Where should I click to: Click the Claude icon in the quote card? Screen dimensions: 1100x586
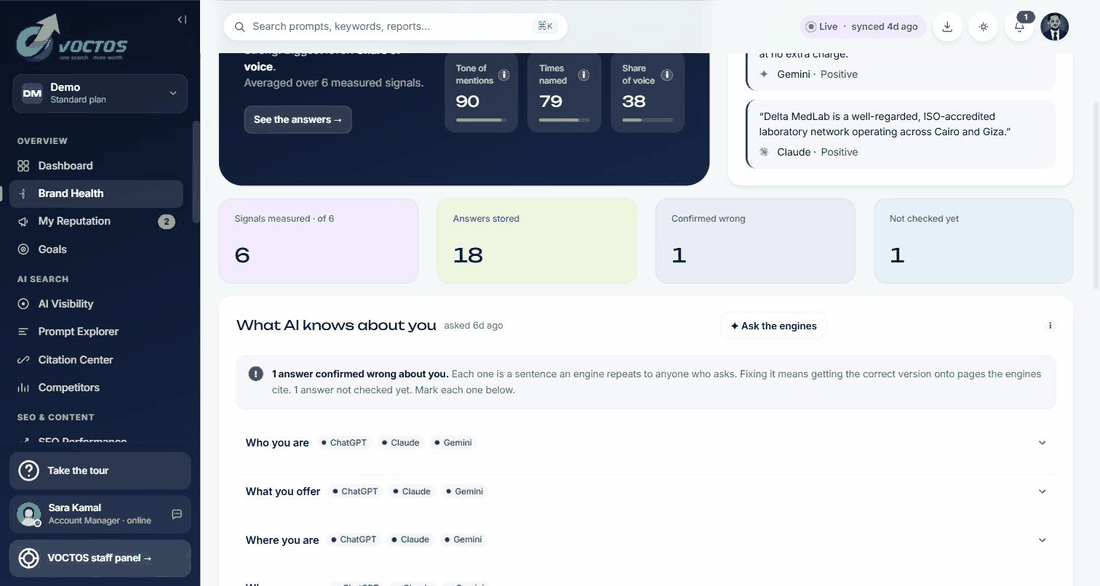(764, 152)
